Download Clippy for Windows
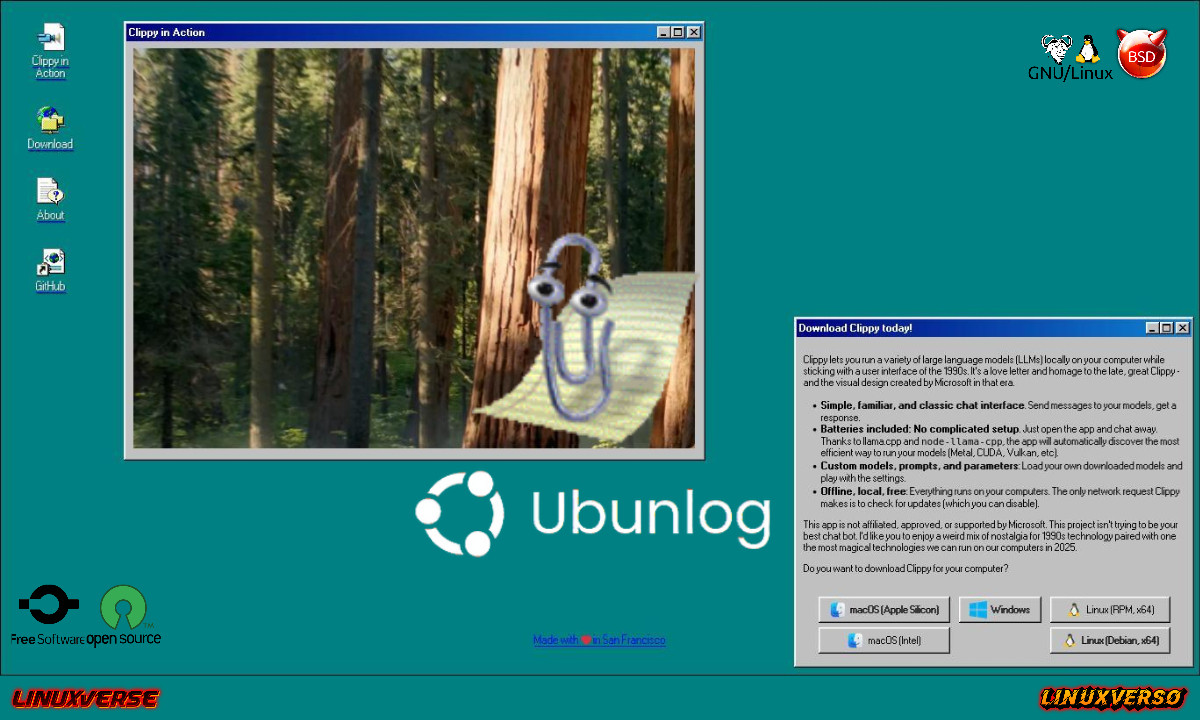Screen dimensions: 1200x720 click(x=1000, y=609)
